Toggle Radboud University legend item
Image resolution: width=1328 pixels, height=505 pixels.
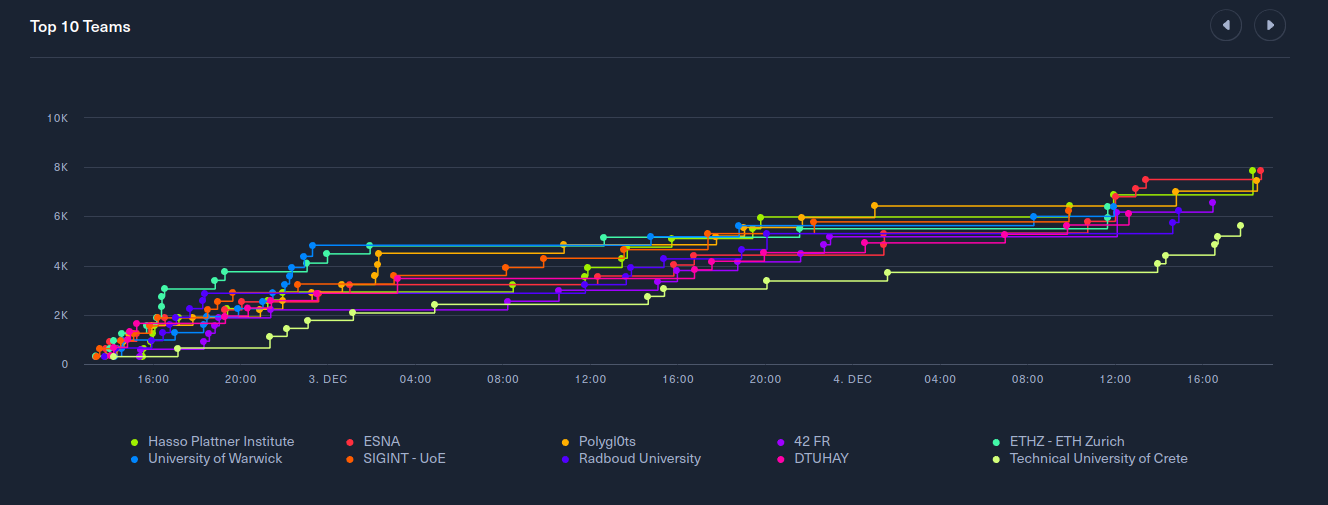click(639, 459)
